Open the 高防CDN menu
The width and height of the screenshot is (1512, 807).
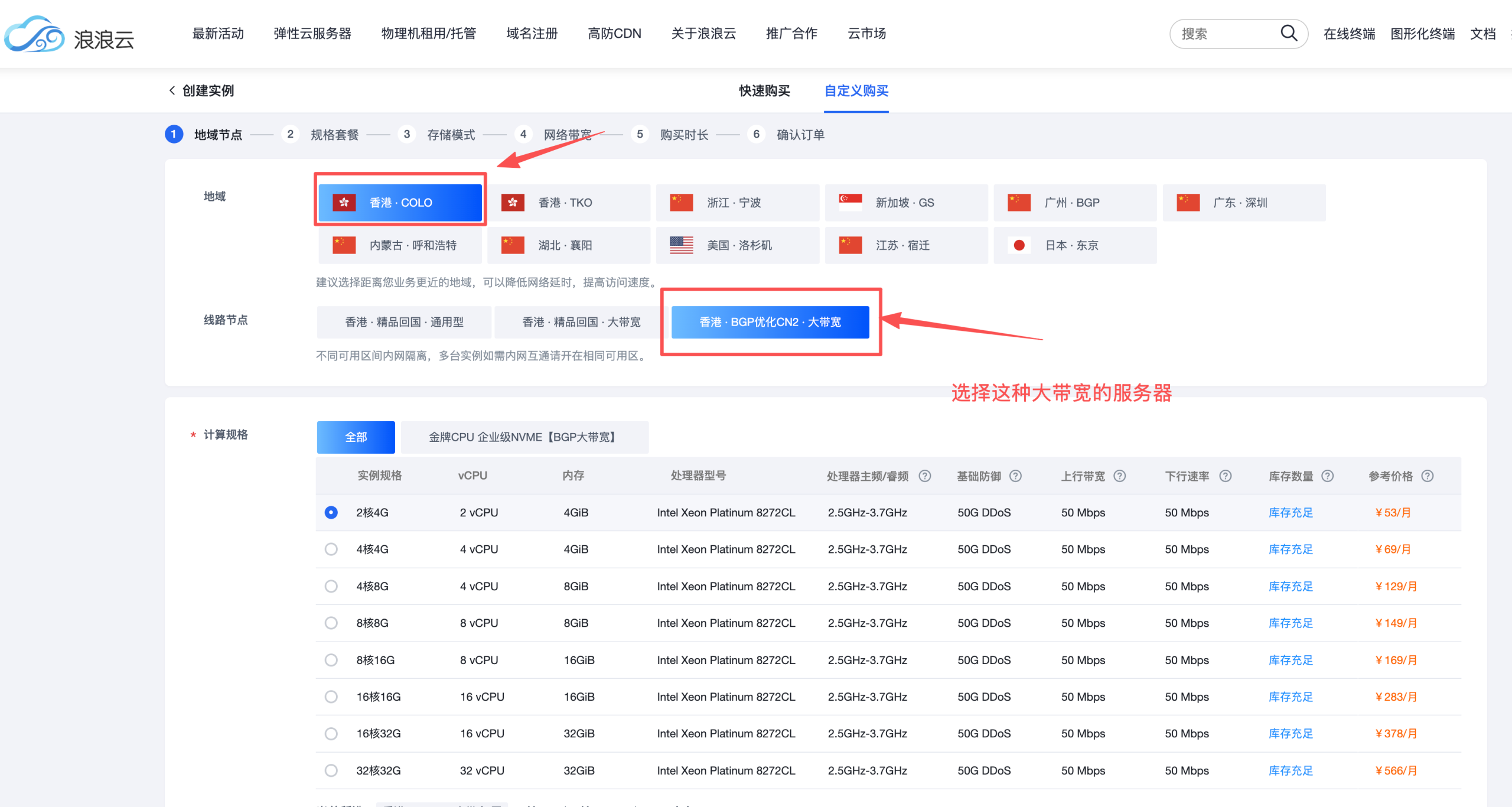tap(614, 34)
